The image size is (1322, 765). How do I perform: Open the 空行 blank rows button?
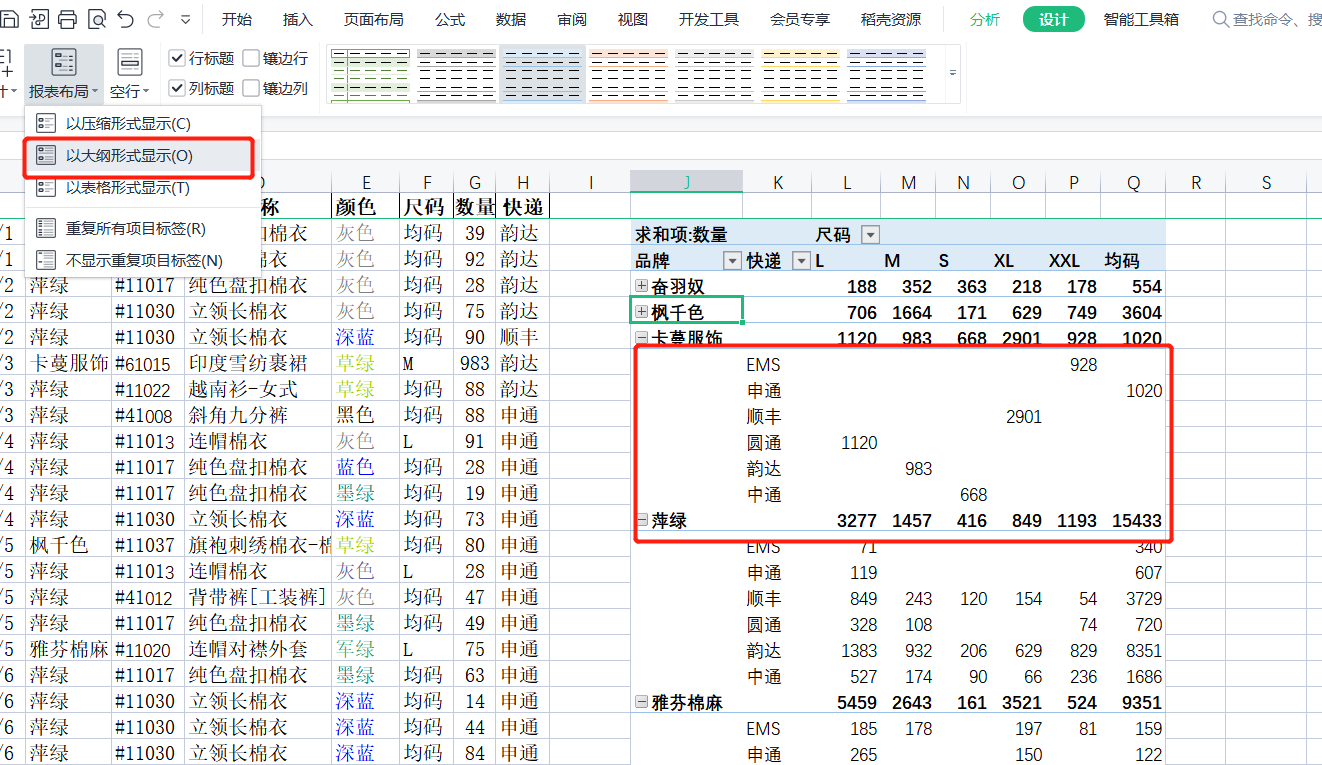pyautogui.click(x=129, y=74)
